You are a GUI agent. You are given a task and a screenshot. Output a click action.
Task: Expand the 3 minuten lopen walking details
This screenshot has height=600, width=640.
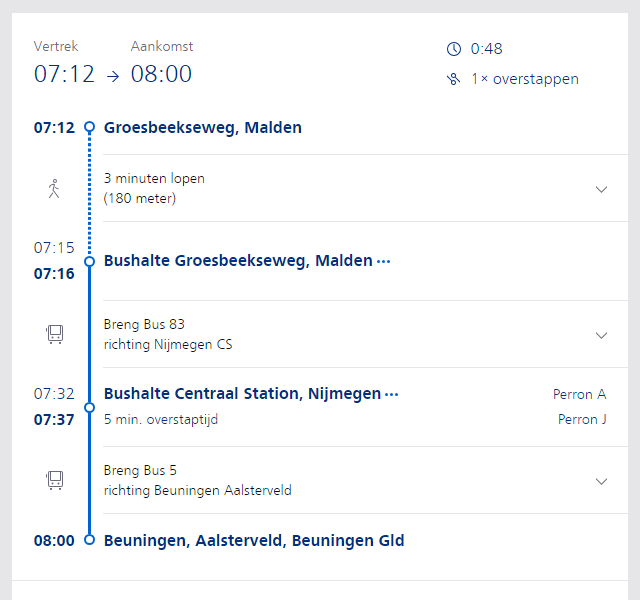point(601,189)
